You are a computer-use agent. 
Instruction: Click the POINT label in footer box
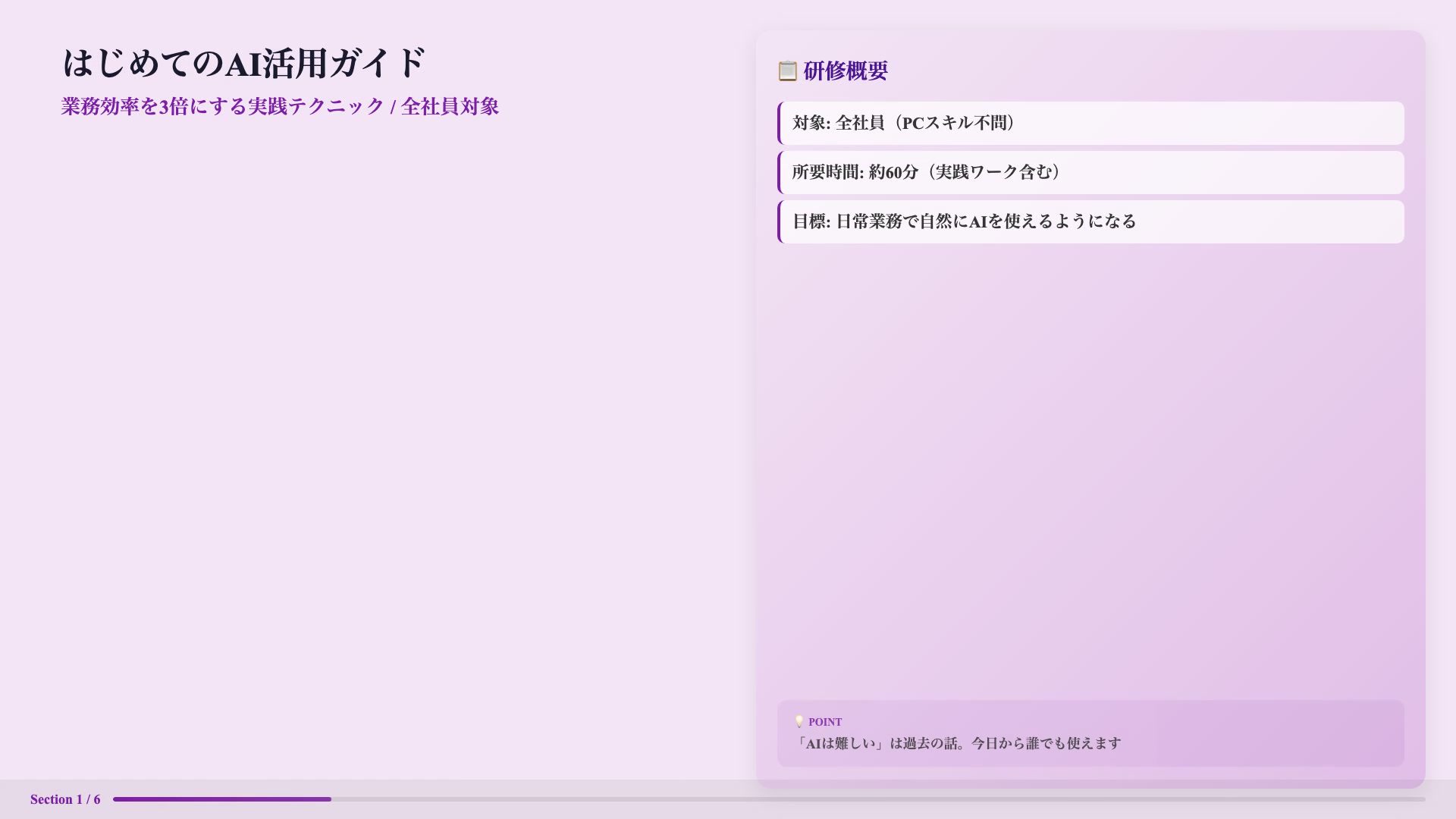coord(825,721)
